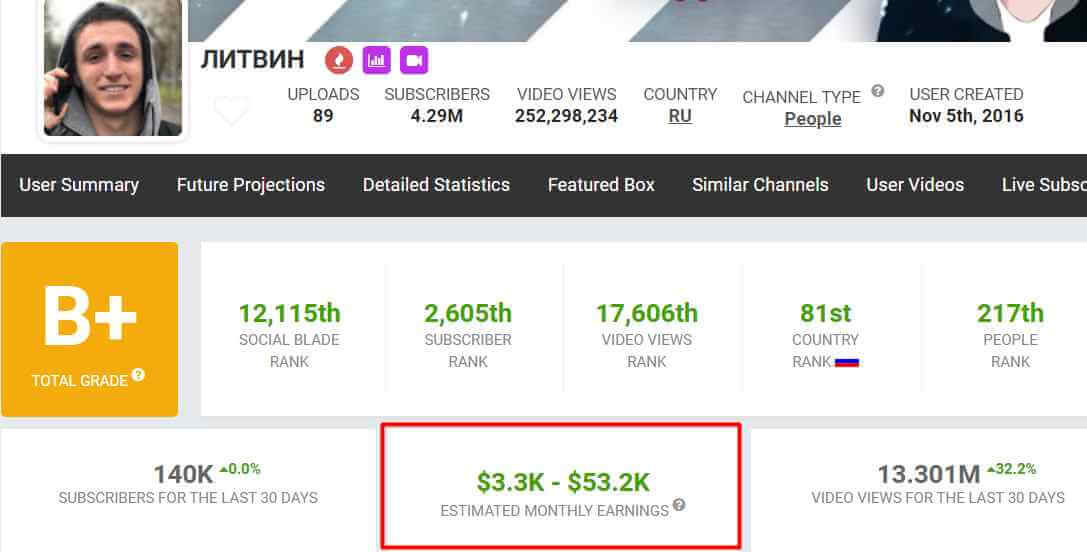Click the 81st country rank value
The height and width of the screenshot is (552, 1087).
(825, 313)
